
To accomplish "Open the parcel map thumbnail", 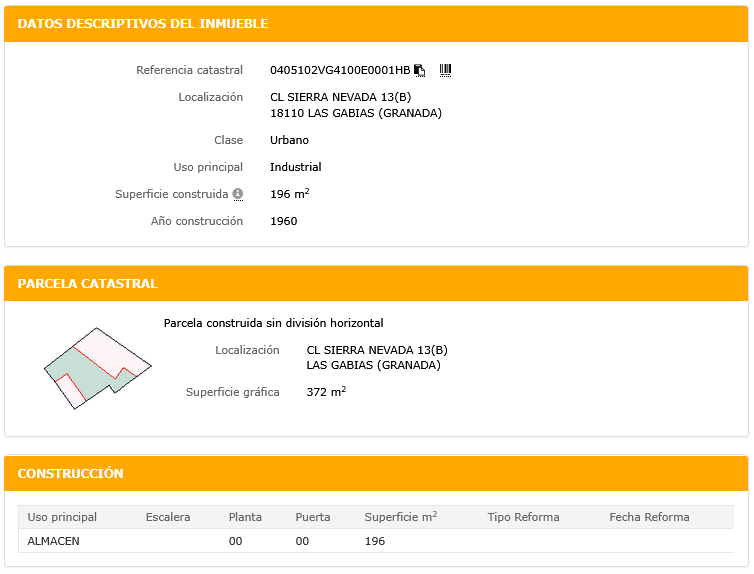I will [97, 367].
